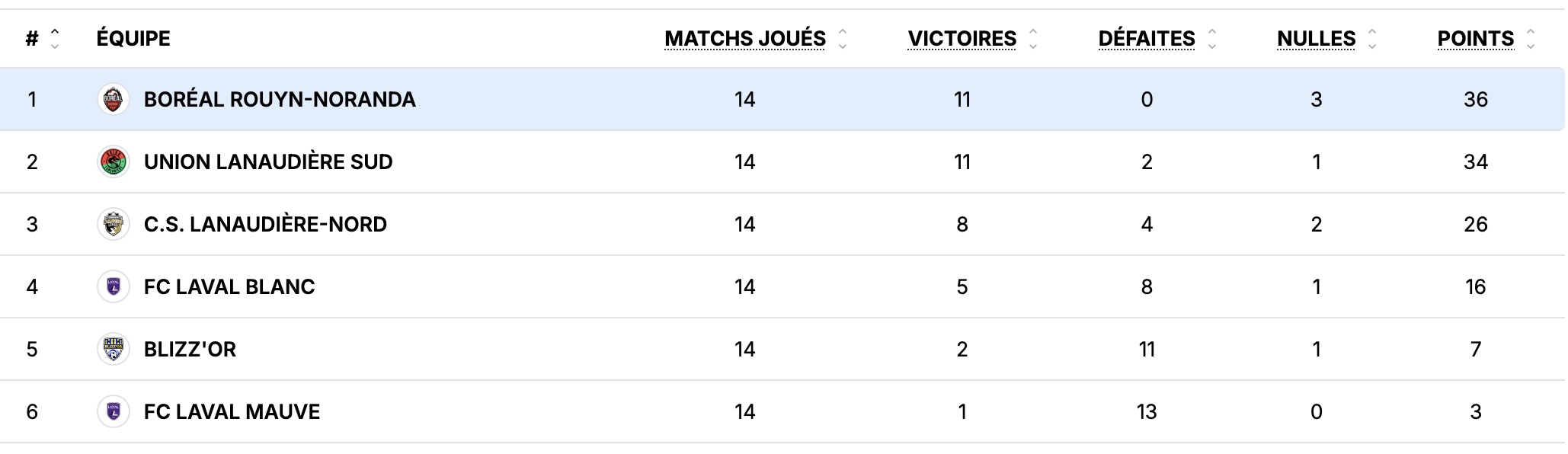The image size is (1568, 454).
Task: Click sort arrows next to Défaites
Action: 1212,39
